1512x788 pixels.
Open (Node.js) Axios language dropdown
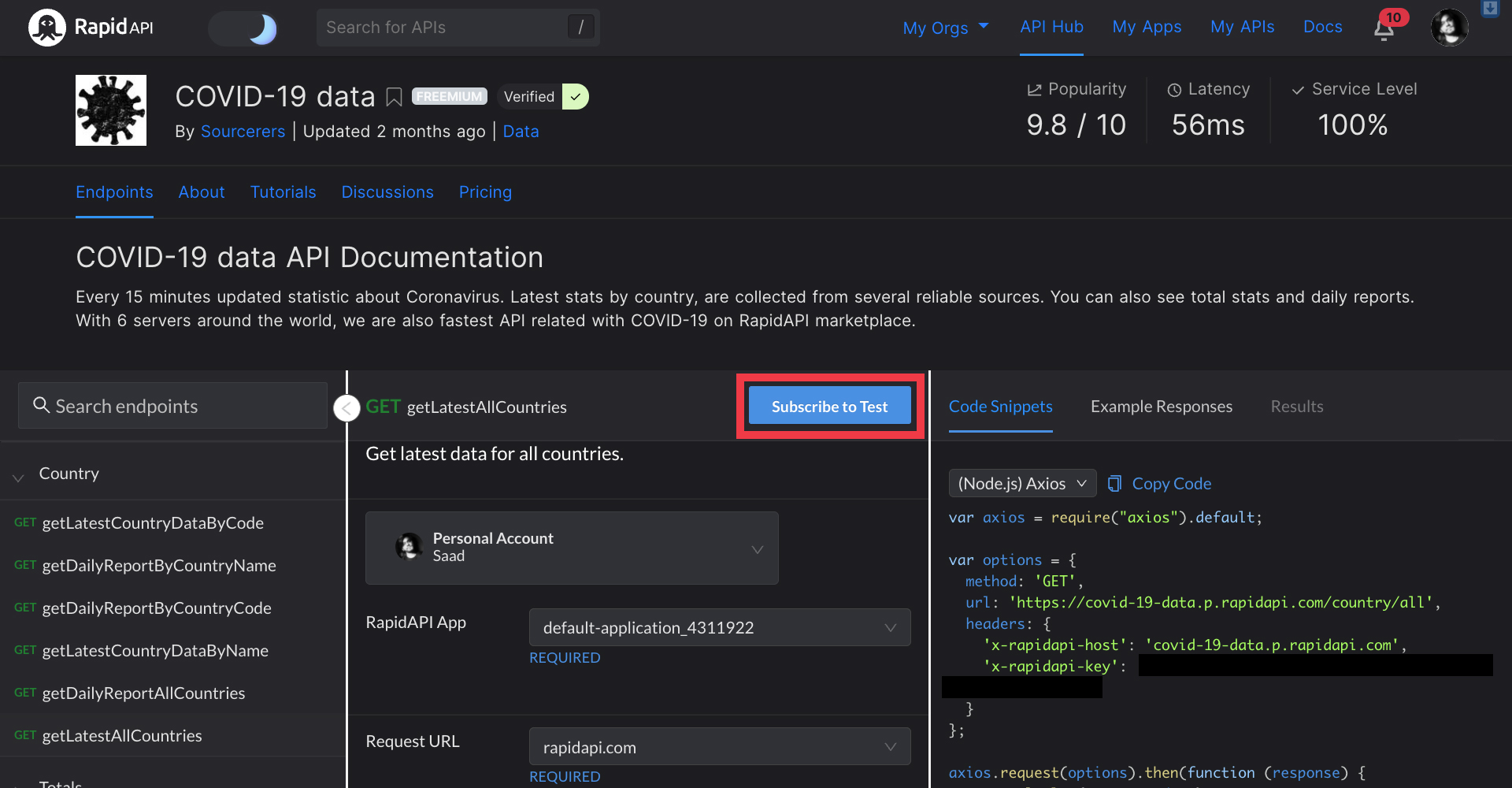click(1022, 483)
